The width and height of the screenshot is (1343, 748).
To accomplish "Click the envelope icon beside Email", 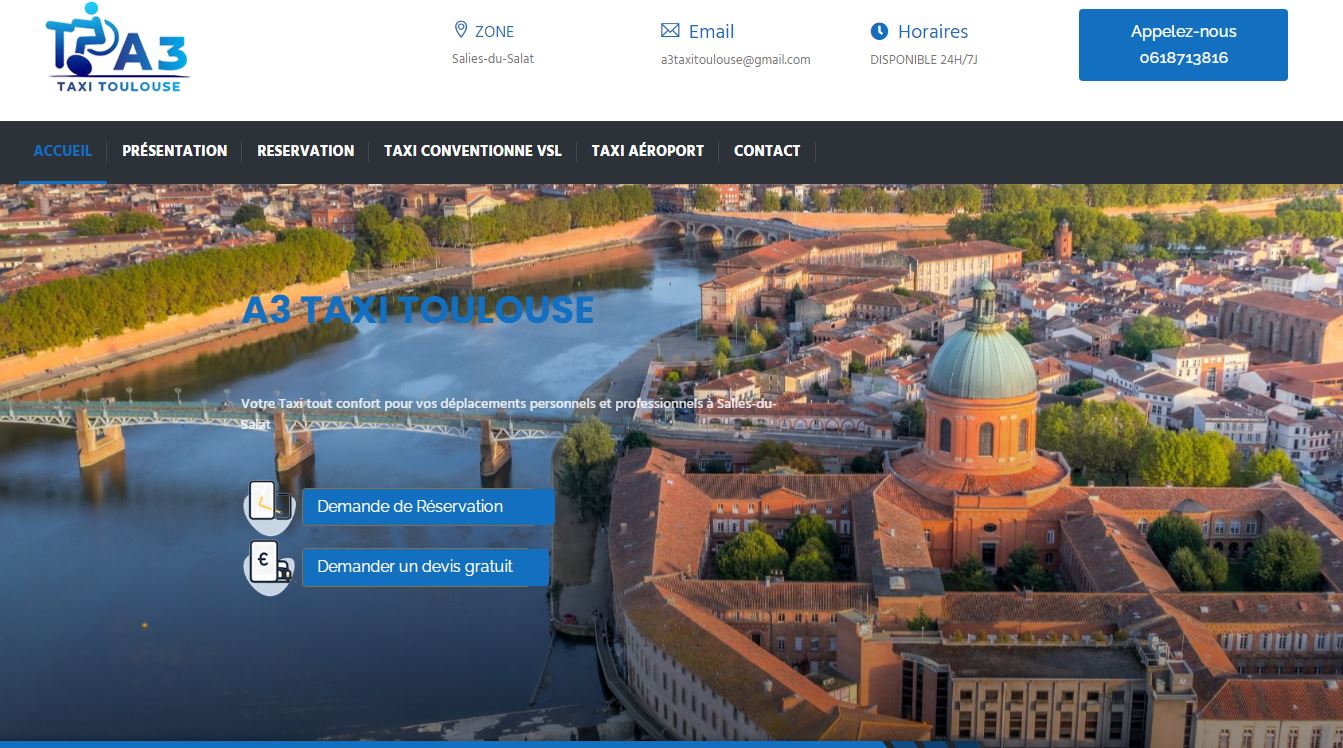I will coord(670,31).
